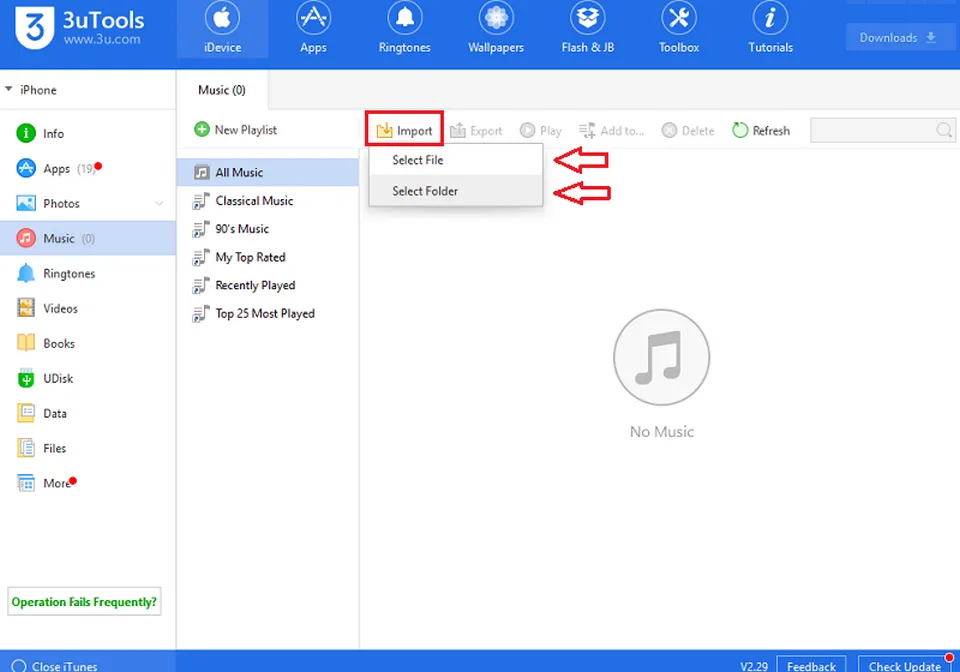Switch to the Apps section in top navigation
The width and height of the screenshot is (960, 672).
pos(313,27)
